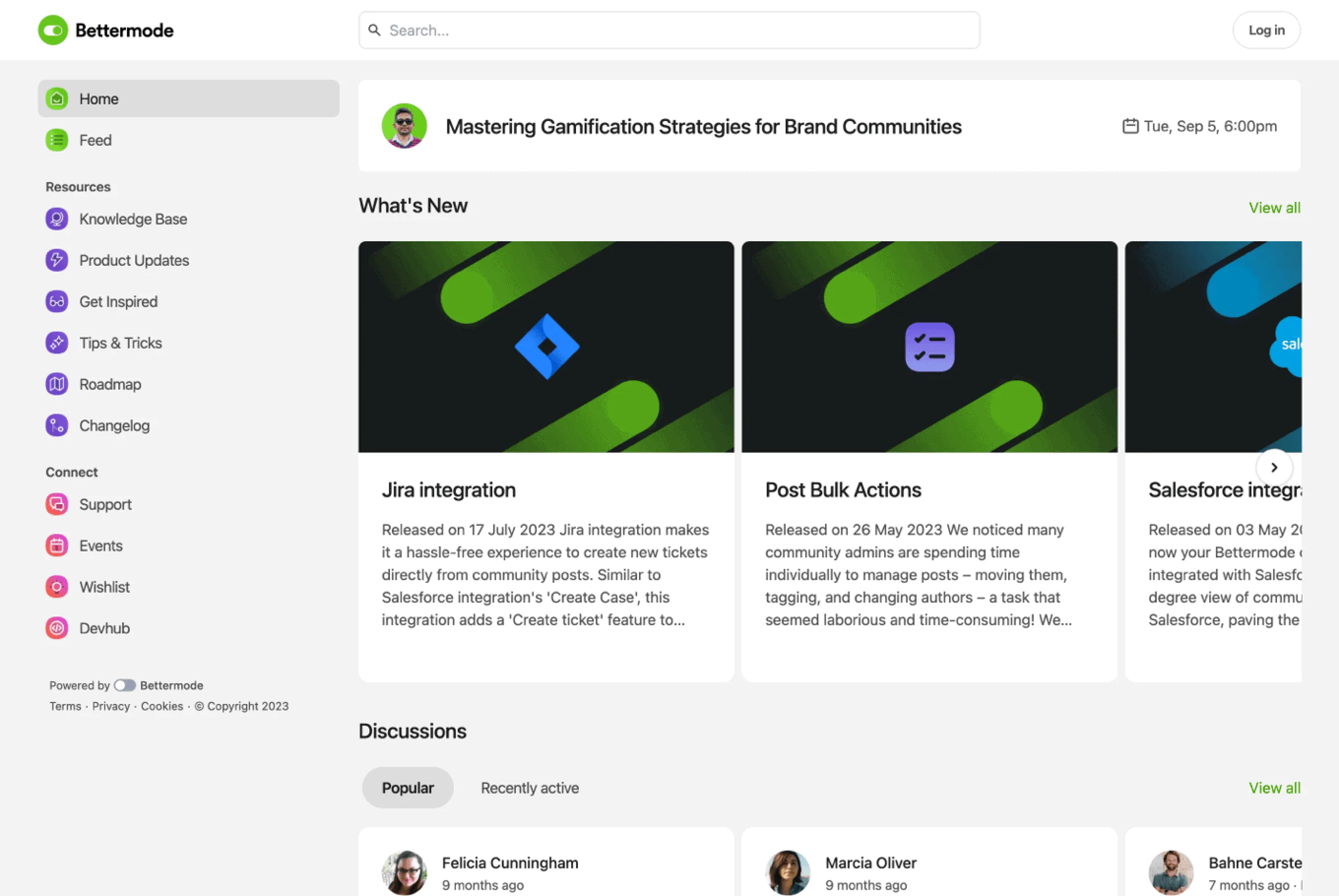Click the Support chat icon
This screenshot has height=896, width=1339.
click(57, 504)
